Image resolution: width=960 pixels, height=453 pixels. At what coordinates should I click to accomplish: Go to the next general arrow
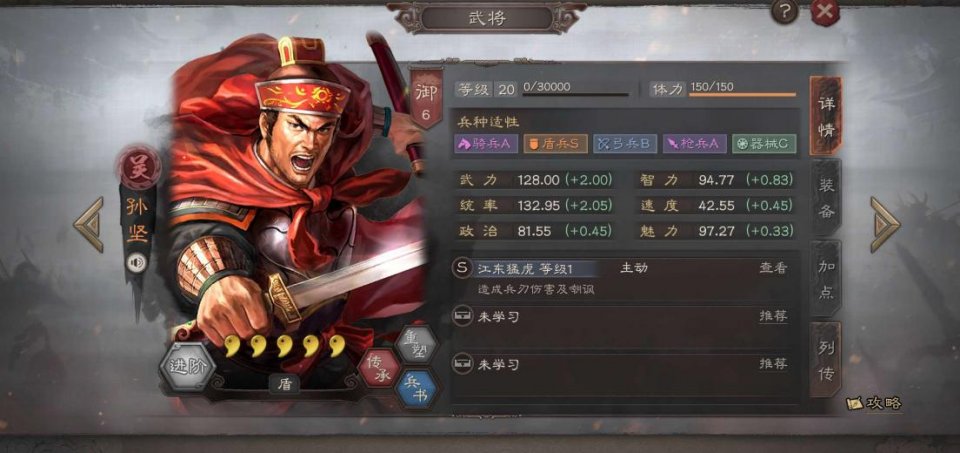885,225
